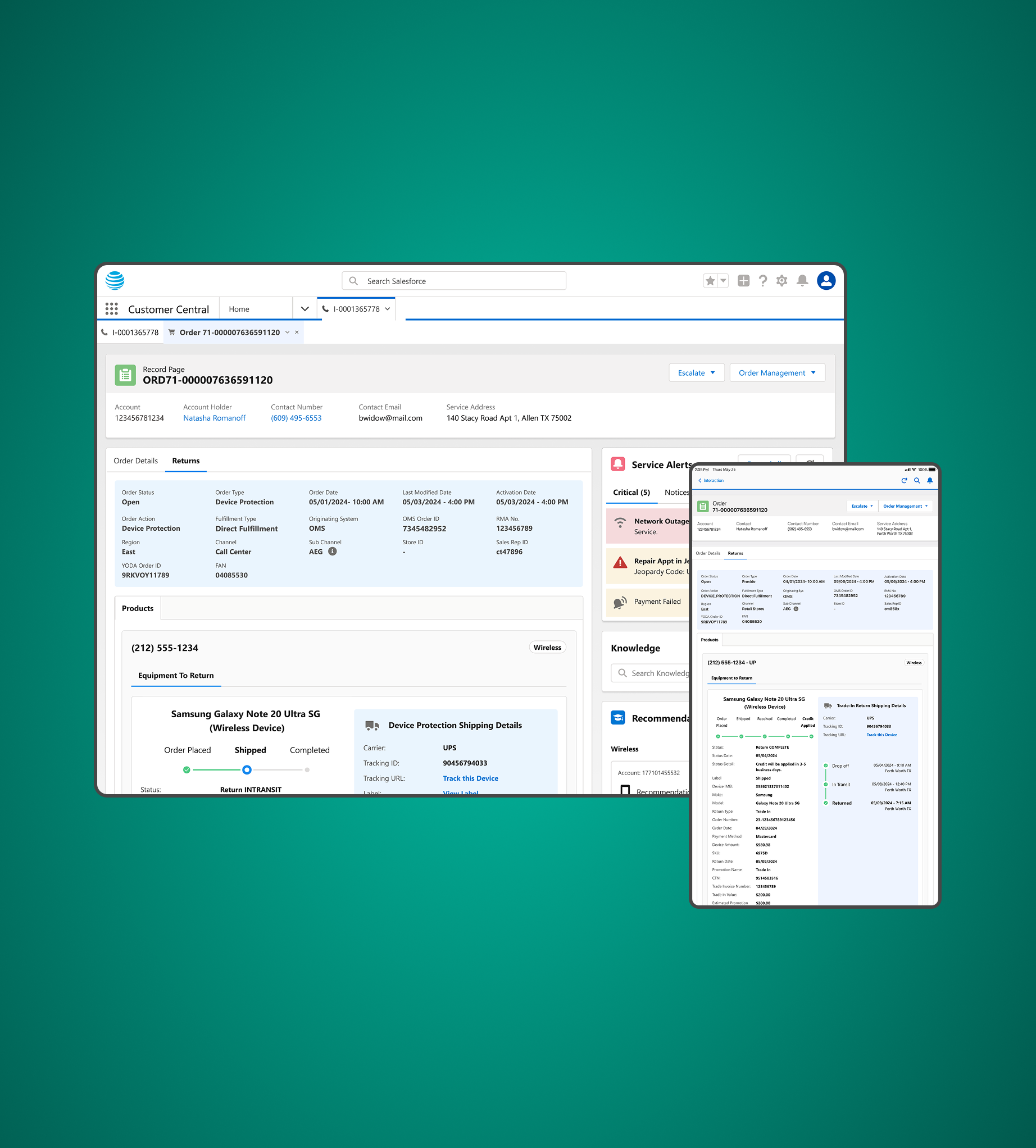Open the Natasha Romanoff account holder link
This screenshot has height=1148, width=1036.
(214, 418)
